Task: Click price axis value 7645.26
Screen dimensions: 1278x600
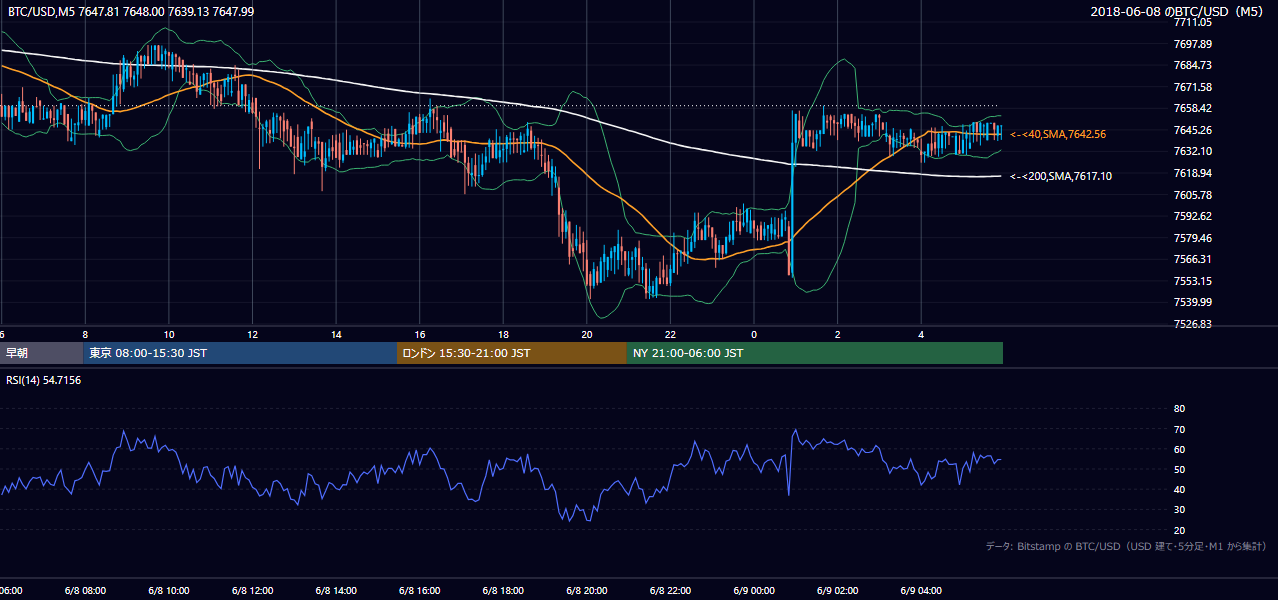Action: coord(1192,130)
